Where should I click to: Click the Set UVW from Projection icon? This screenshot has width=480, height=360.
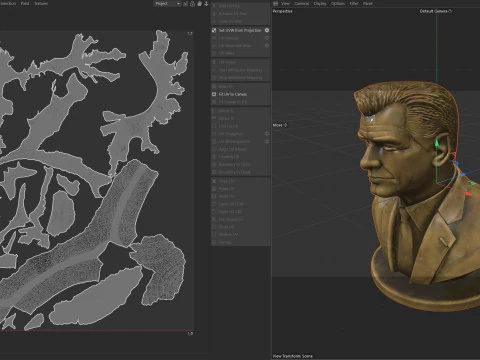(x=214, y=30)
